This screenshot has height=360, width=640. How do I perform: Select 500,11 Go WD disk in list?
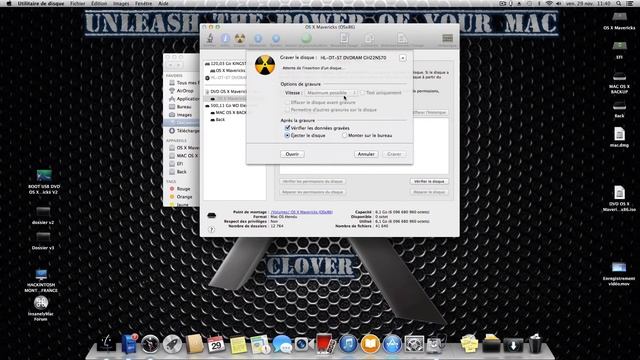pos(226,105)
